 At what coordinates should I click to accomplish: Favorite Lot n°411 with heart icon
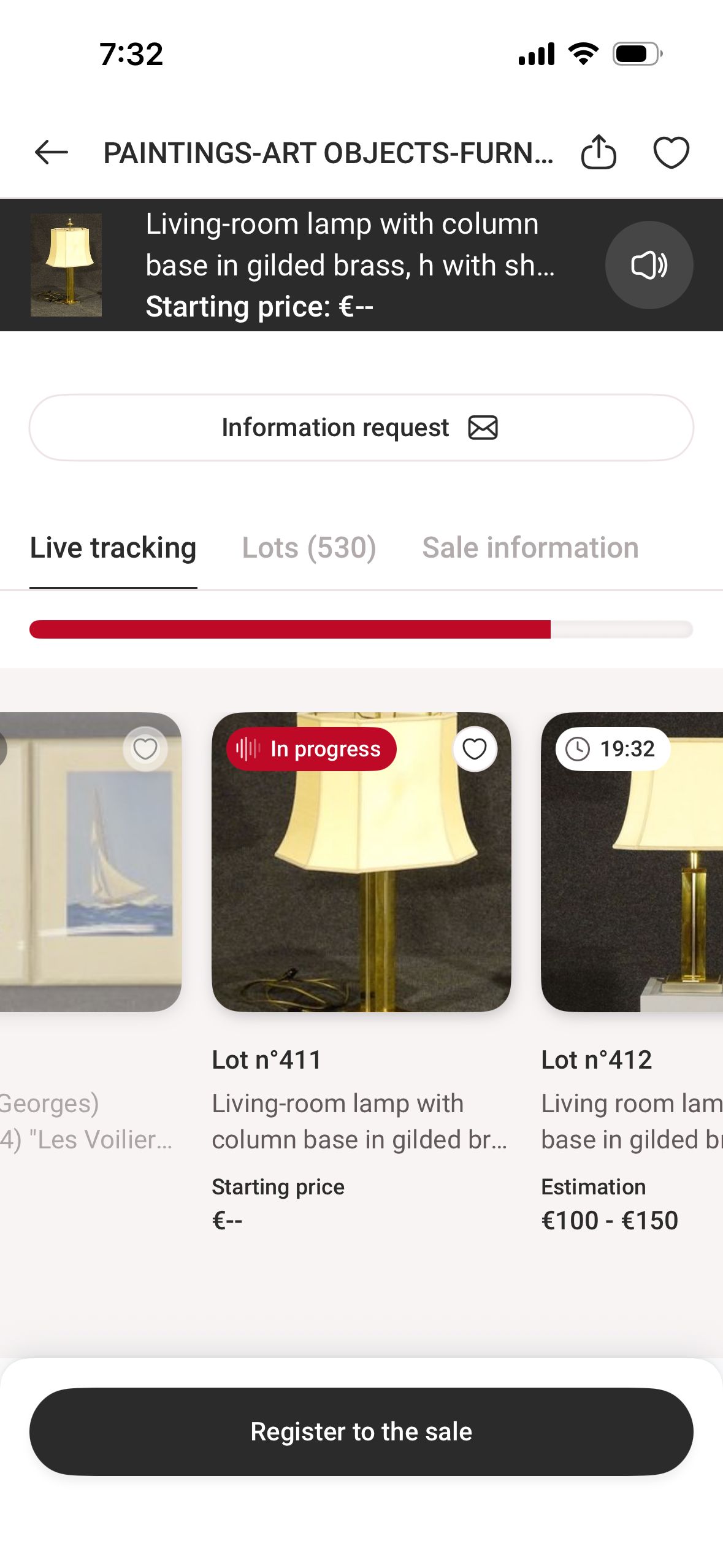click(474, 748)
